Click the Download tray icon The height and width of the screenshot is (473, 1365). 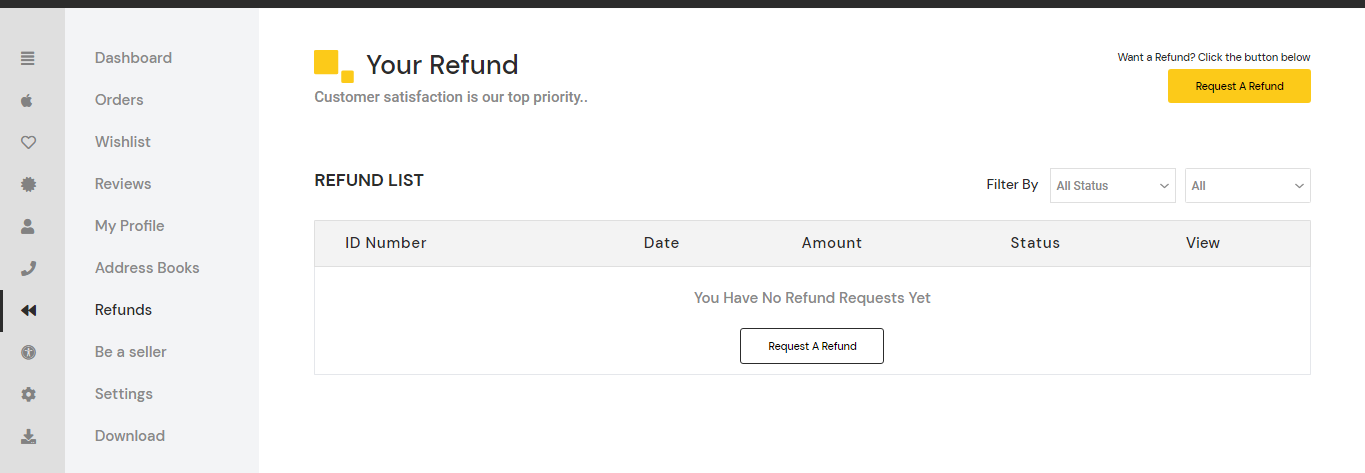[x=28, y=436]
